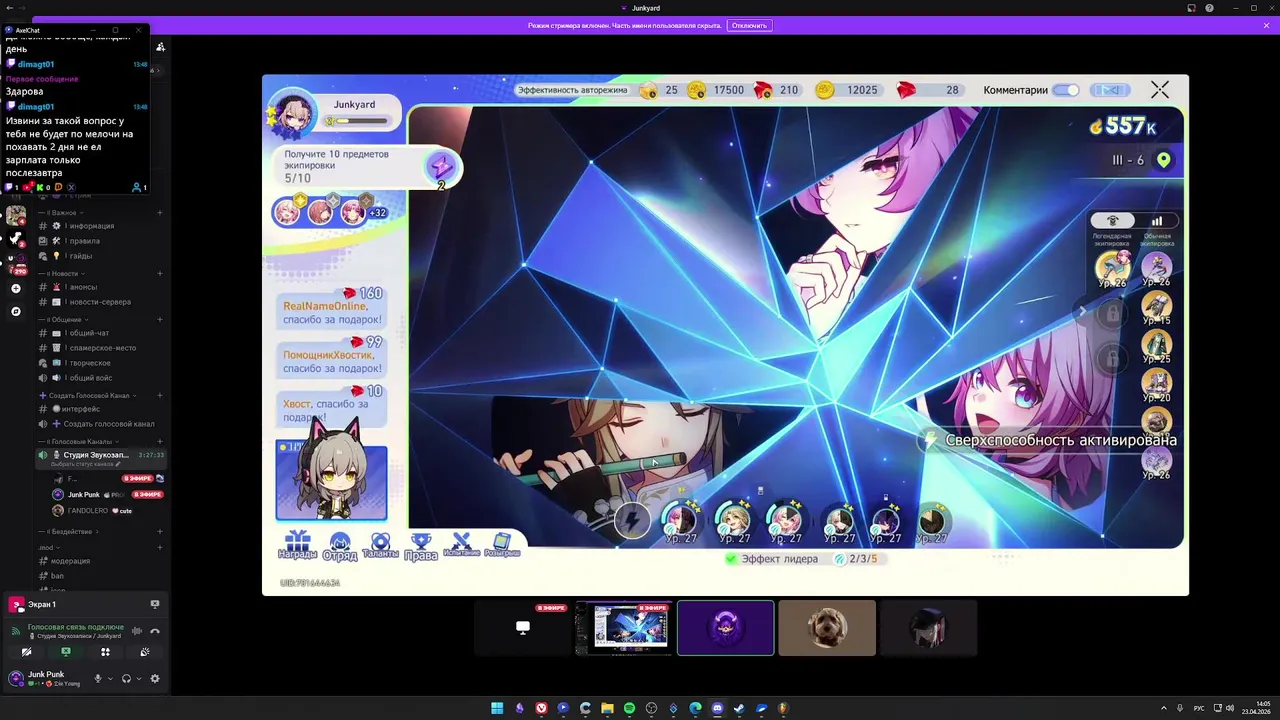Image resolution: width=1280 pixels, height=720 pixels.
Task: Join the общий войс voice channel
Action: pyautogui.click(x=91, y=378)
